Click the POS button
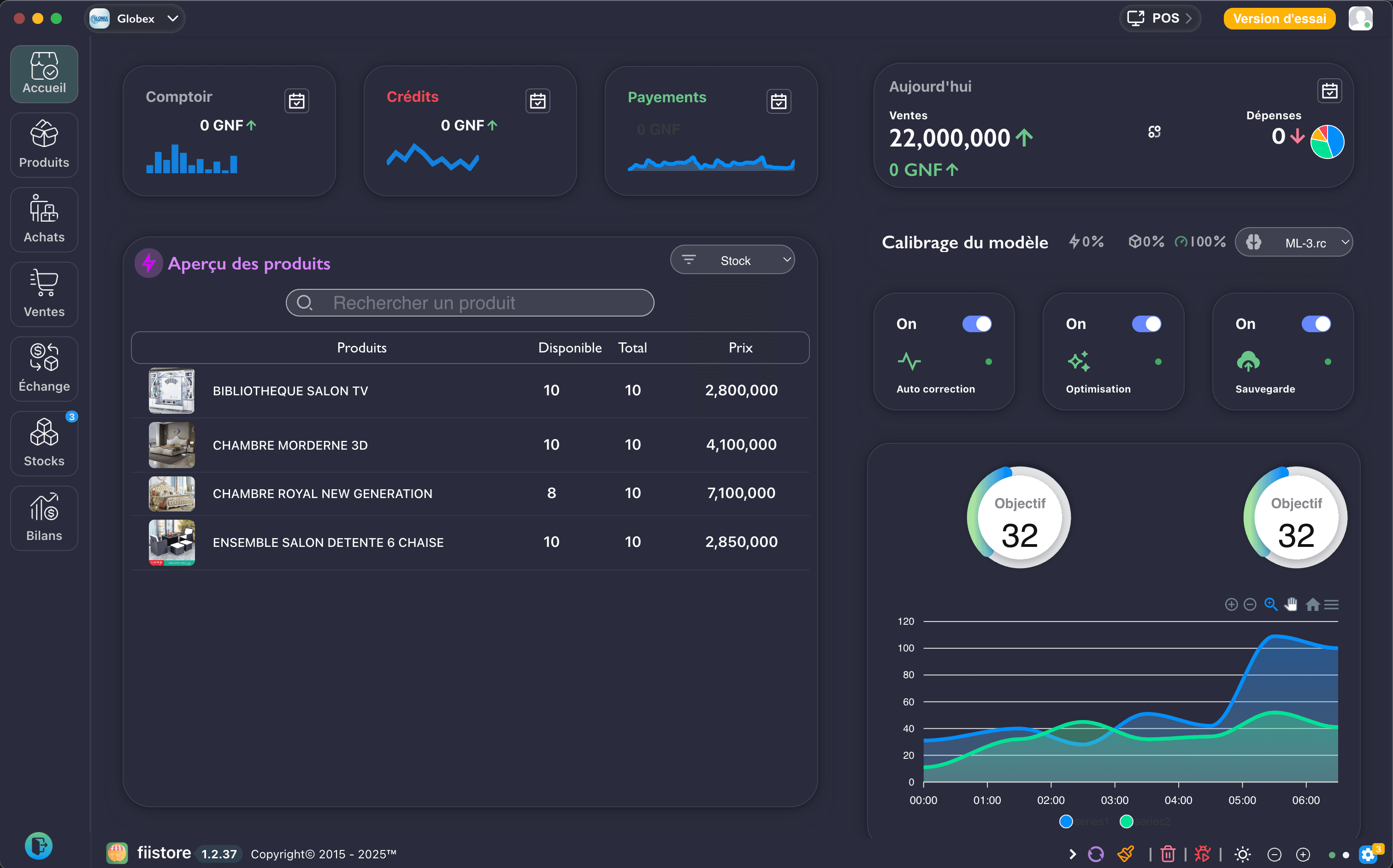 point(1159,18)
